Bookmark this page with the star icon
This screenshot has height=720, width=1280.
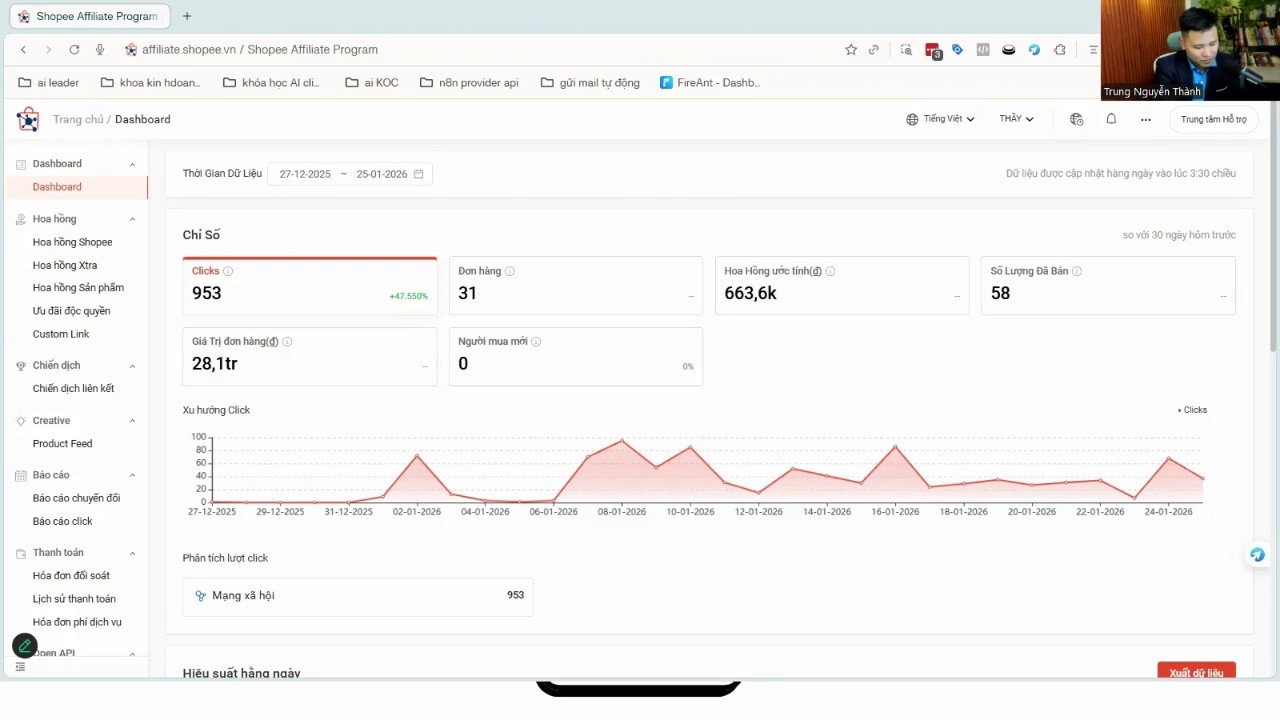851,50
